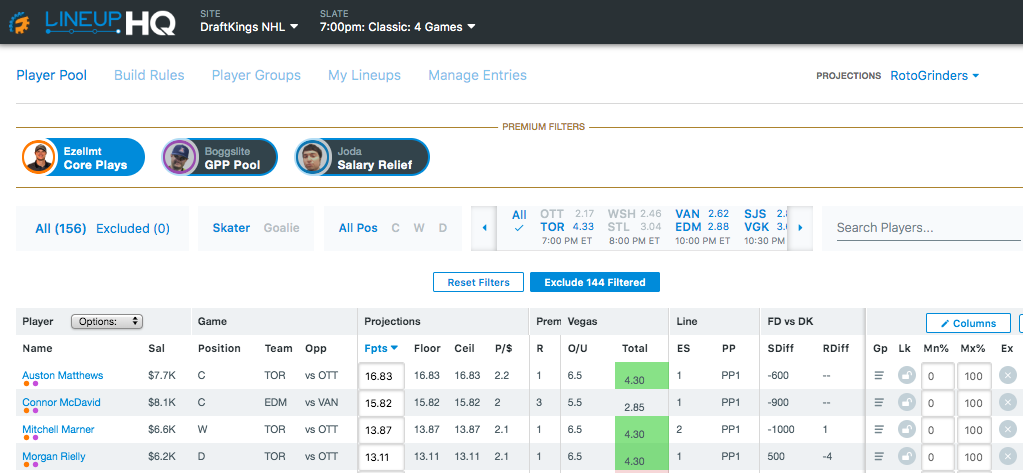Edit Auston Matthews Fpts value 16.83

point(382,376)
